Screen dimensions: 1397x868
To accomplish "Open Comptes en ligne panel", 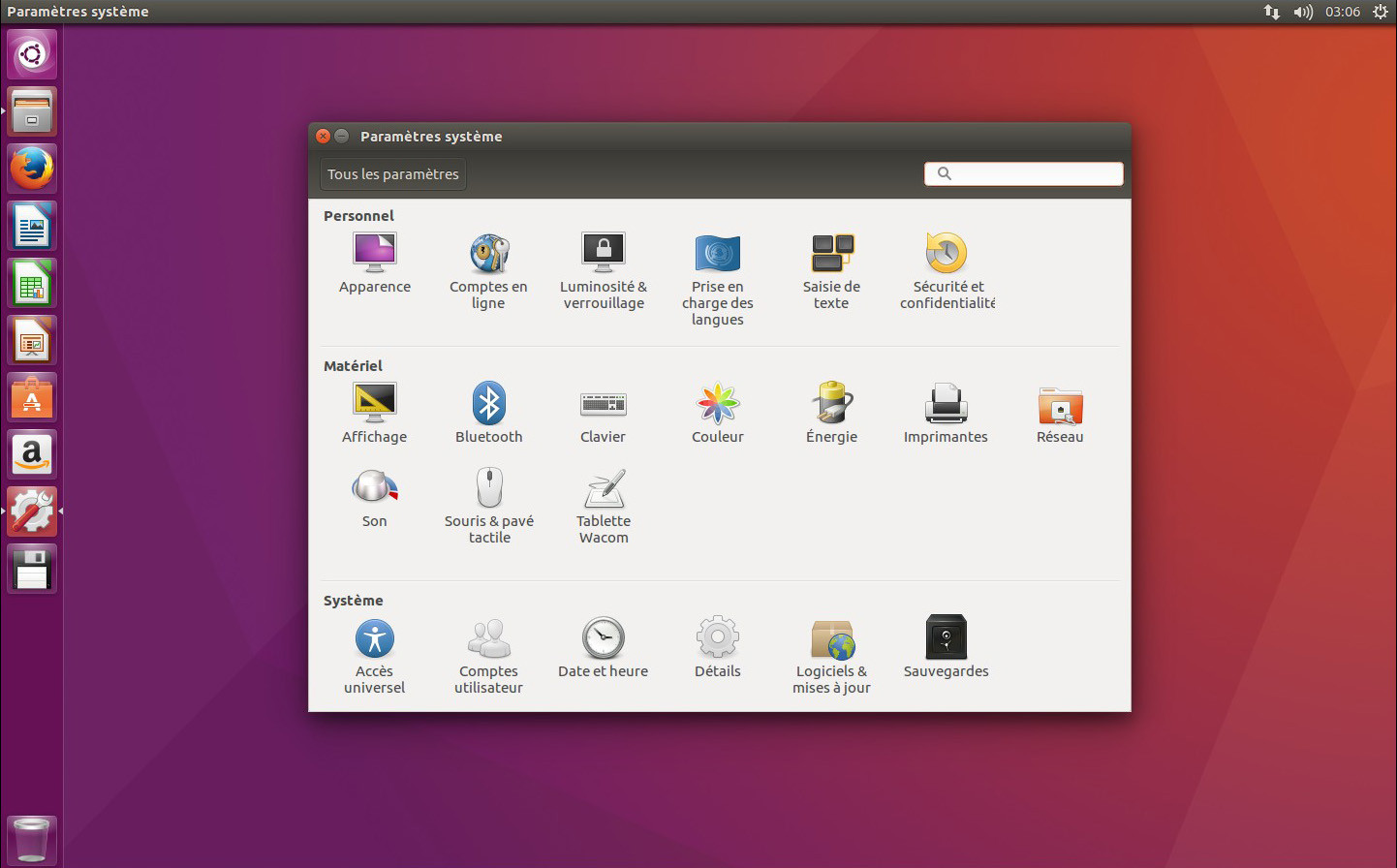I will [488, 271].
